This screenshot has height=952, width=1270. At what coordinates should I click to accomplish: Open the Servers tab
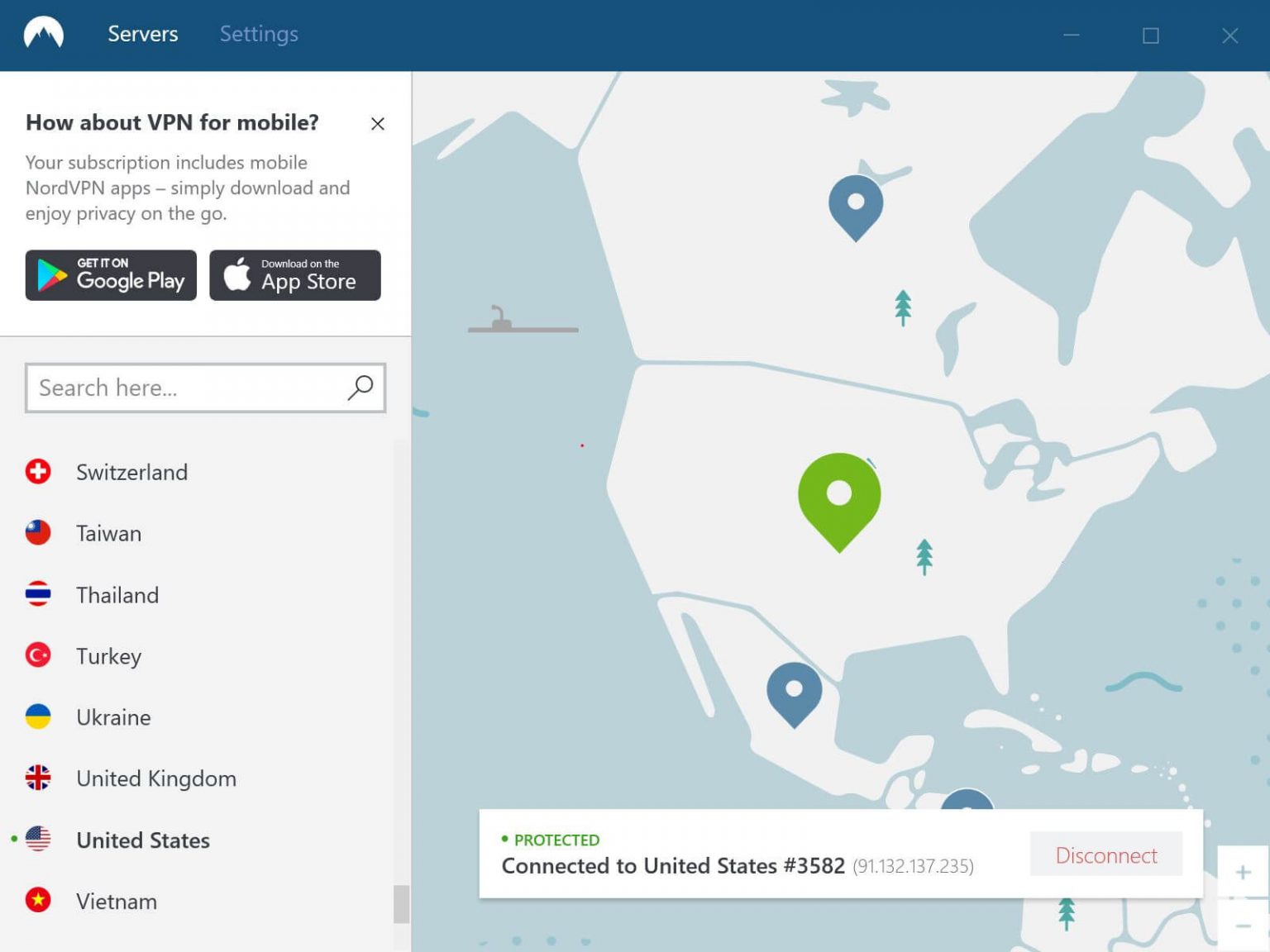pyautogui.click(x=142, y=34)
